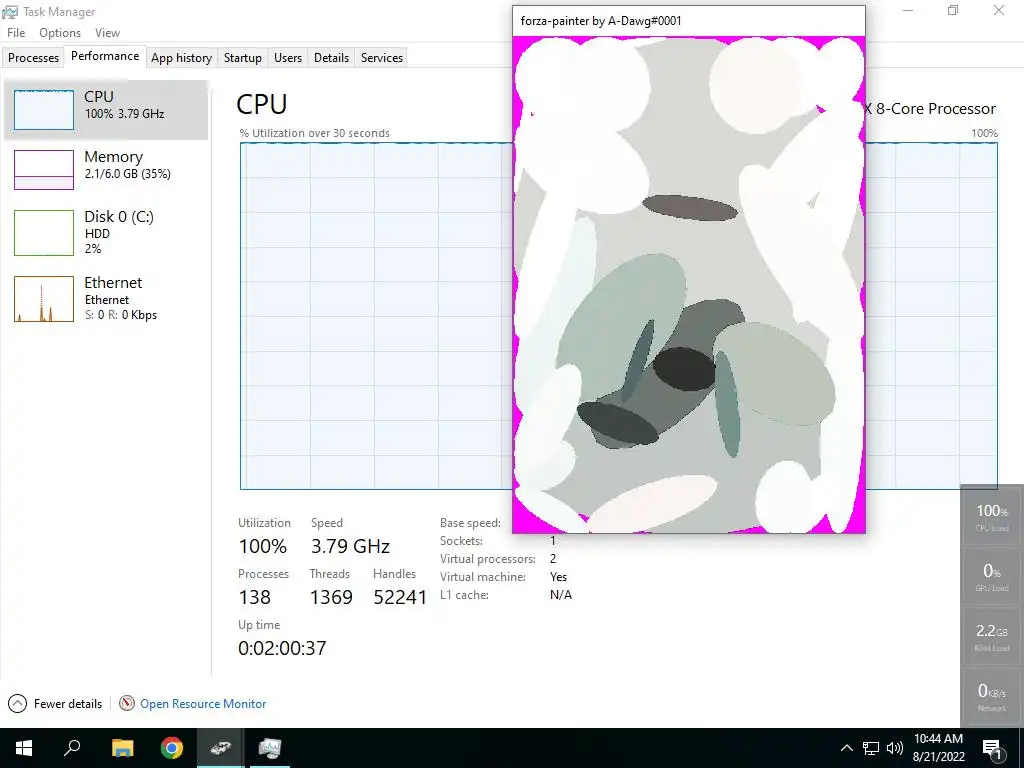Open the Startup tab
Screen dimensions: 1024x768
(x=242, y=57)
